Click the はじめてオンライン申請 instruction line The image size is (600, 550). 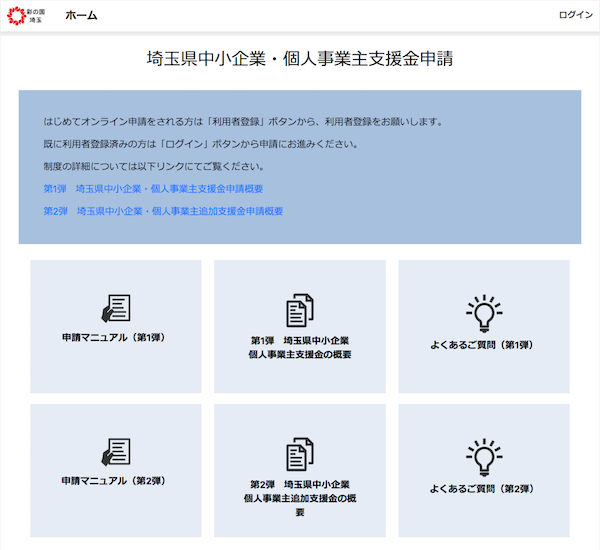243,121
